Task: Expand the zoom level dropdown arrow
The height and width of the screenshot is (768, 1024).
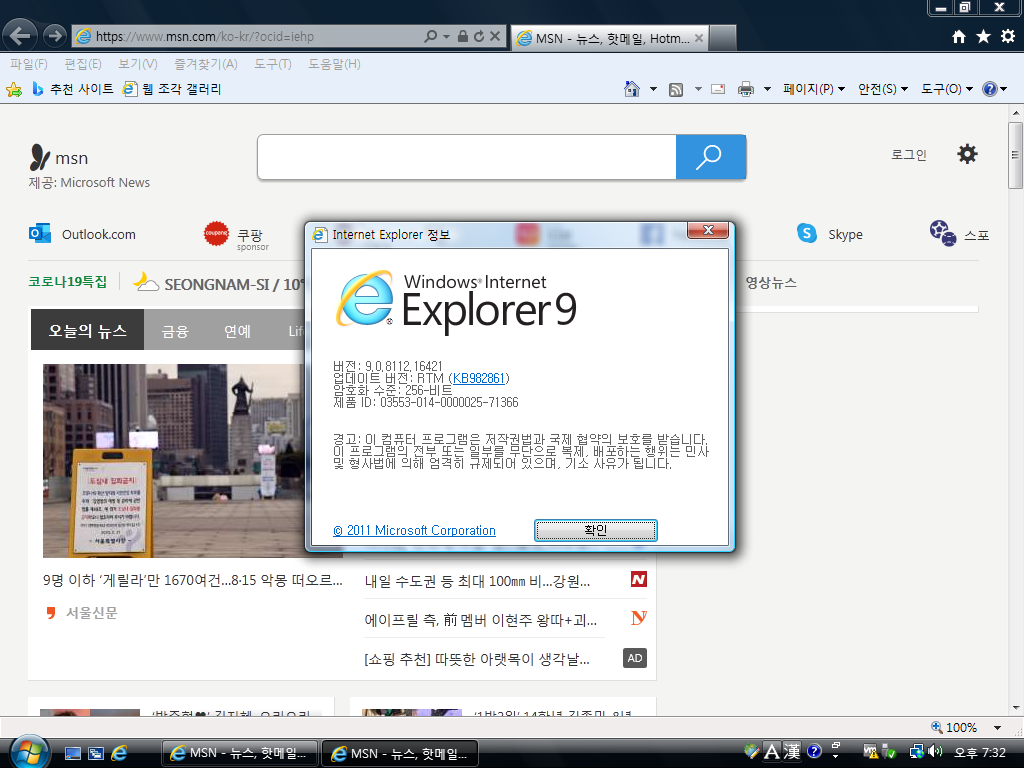Action: click(997, 728)
